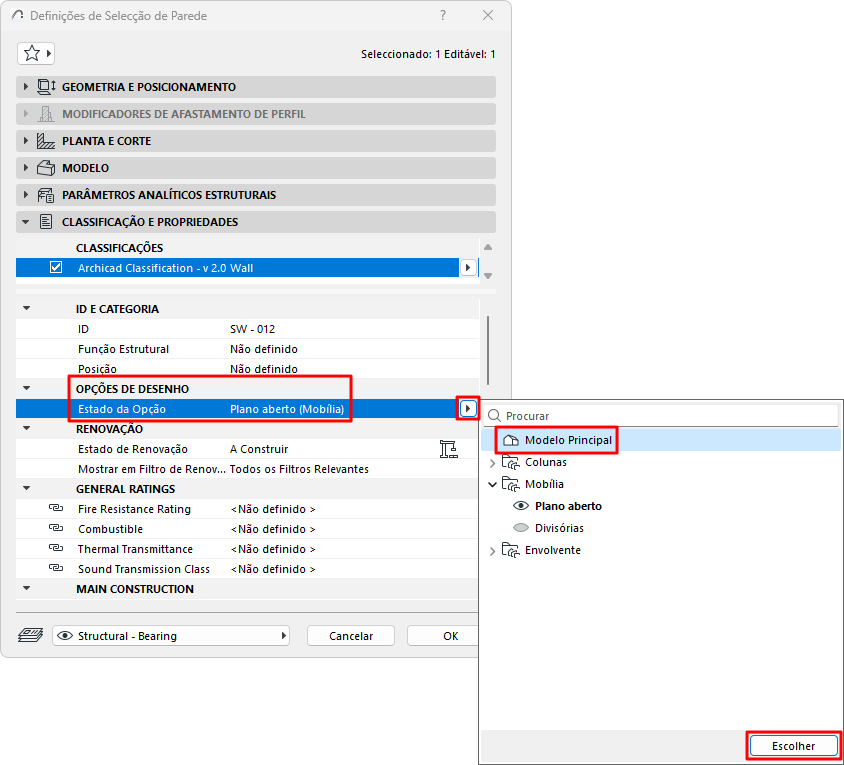
Task: Click link icon next to Fire Resistance Rating
Action: [x=56, y=508]
